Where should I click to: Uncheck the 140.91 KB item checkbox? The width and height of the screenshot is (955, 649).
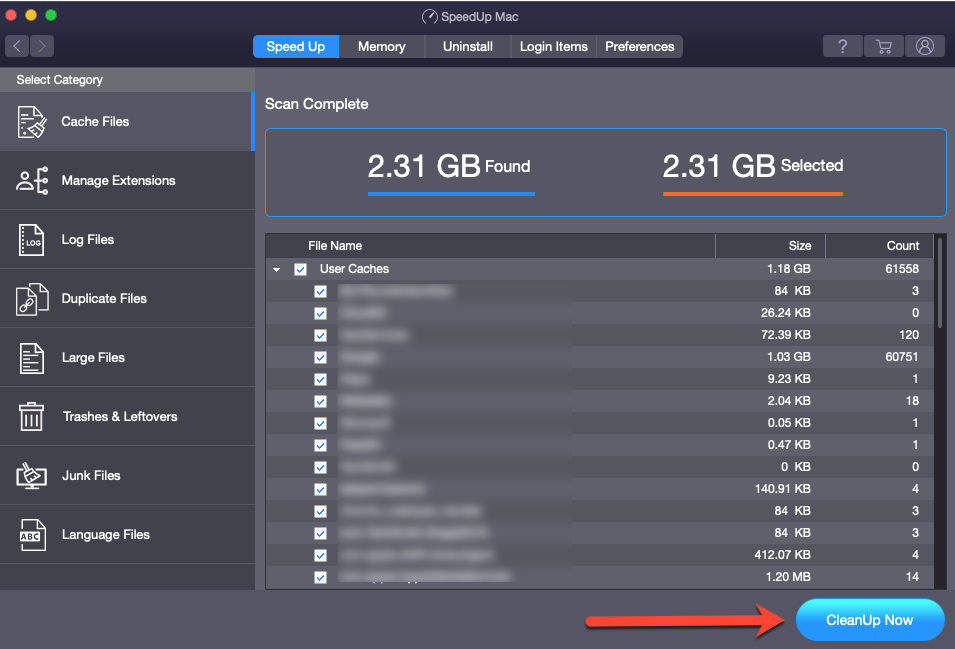(320, 489)
